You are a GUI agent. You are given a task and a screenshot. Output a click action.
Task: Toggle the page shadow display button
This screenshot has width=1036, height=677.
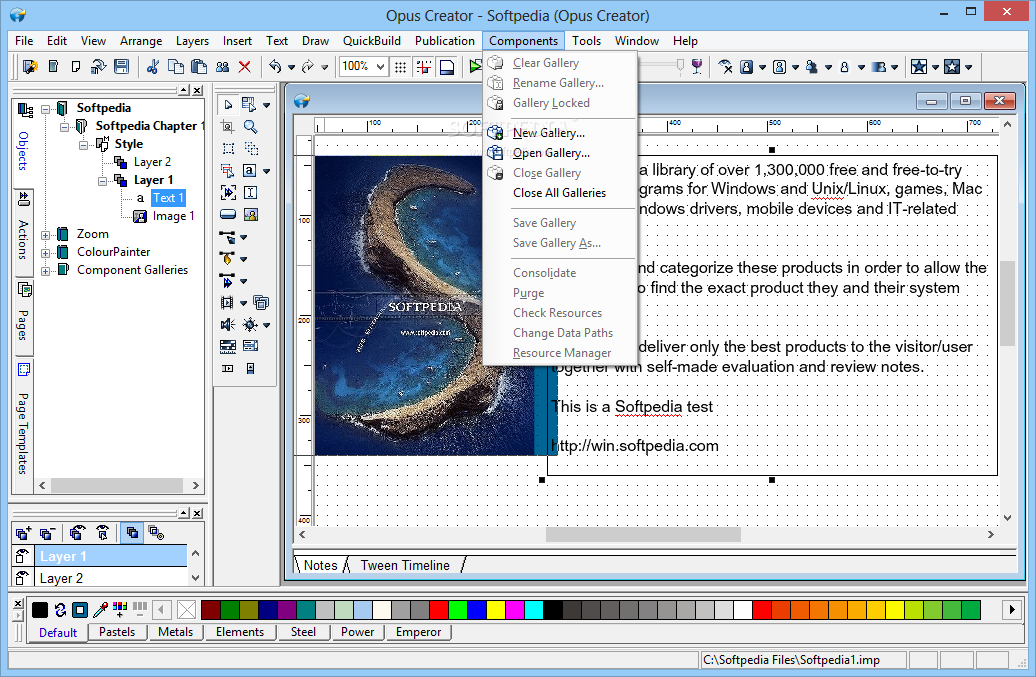coord(447,67)
